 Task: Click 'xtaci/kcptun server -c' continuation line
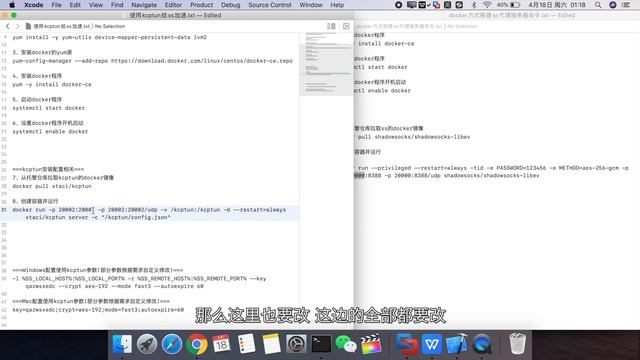98,218
